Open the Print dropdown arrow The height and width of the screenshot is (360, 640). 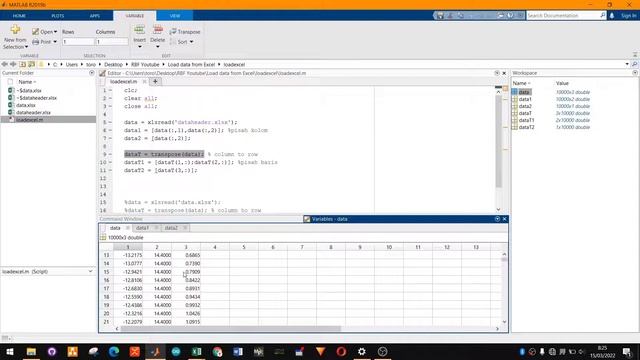coord(55,42)
